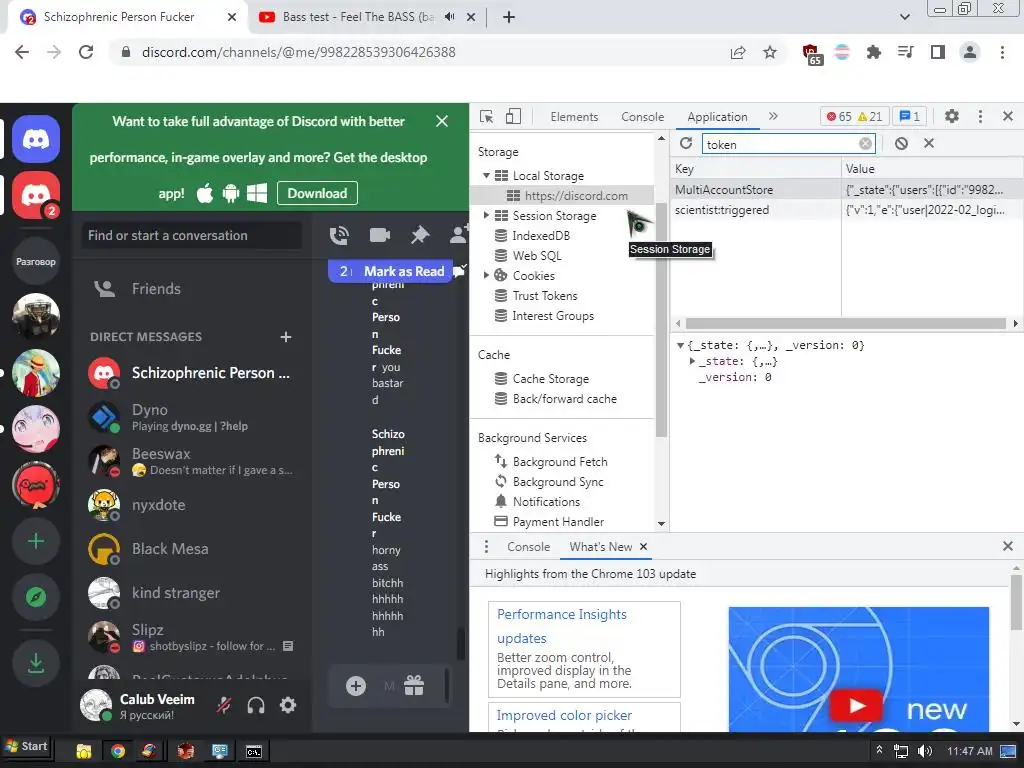Click the Clear All storage circle-slash icon
1024x768 pixels.
[x=901, y=144]
